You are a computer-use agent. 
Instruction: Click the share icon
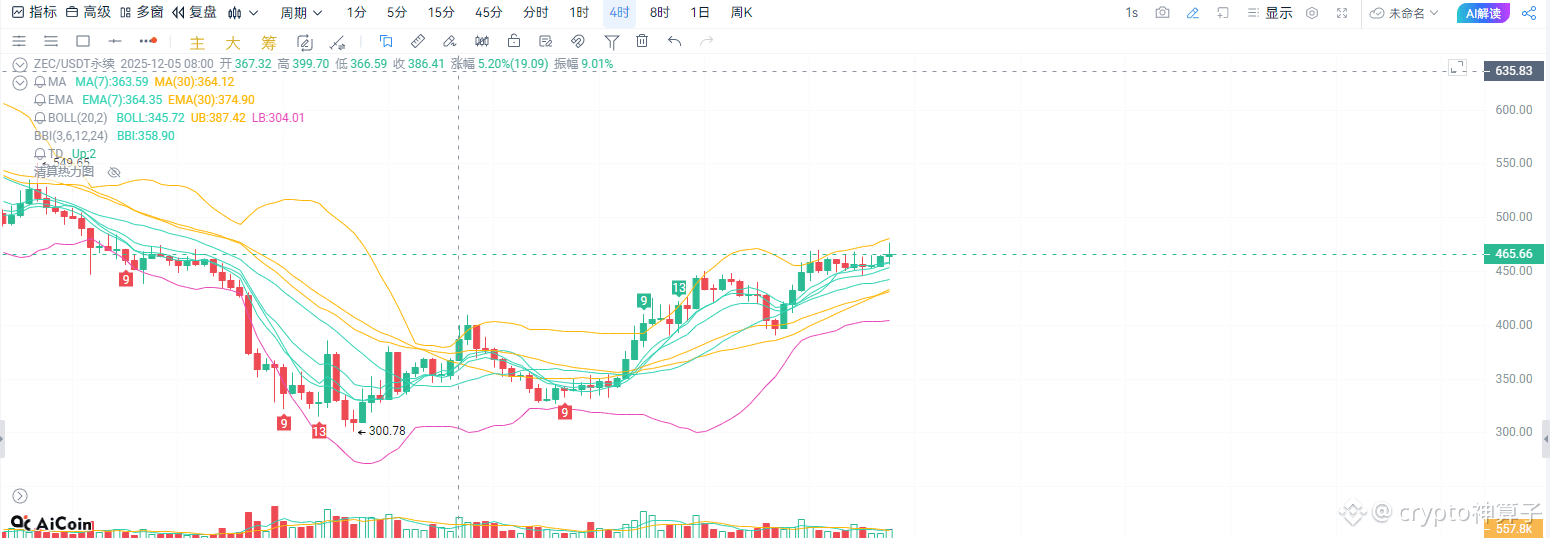pyautogui.click(x=1528, y=13)
